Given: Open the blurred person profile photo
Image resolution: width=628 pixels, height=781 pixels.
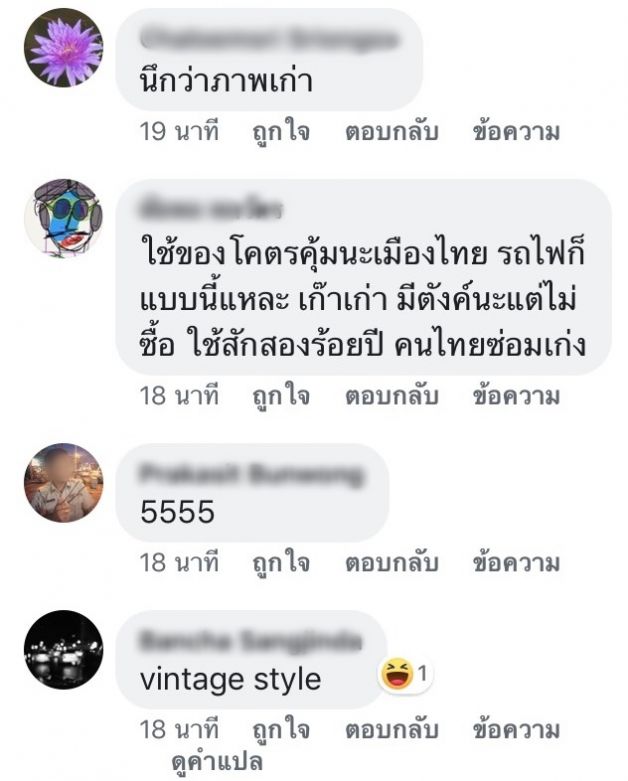Looking at the screenshot, I should click(x=63, y=482).
